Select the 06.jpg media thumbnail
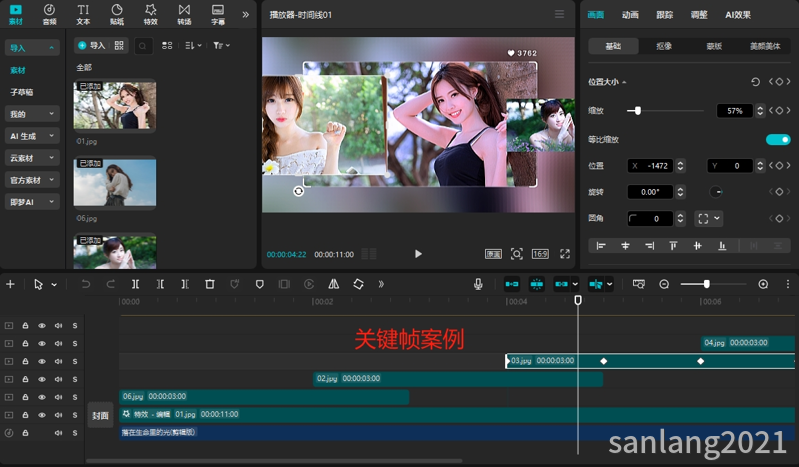The height and width of the screenshot is (467, 799). point(115,182)
